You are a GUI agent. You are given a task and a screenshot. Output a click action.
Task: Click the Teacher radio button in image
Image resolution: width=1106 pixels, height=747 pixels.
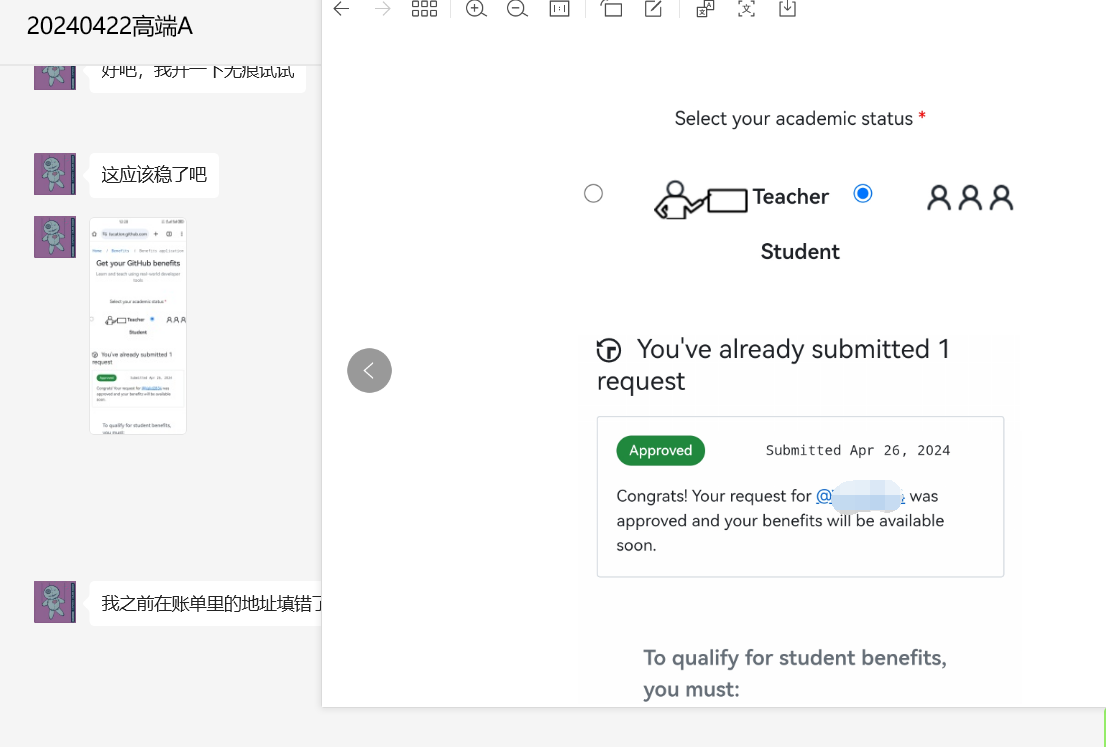point(593,193)
